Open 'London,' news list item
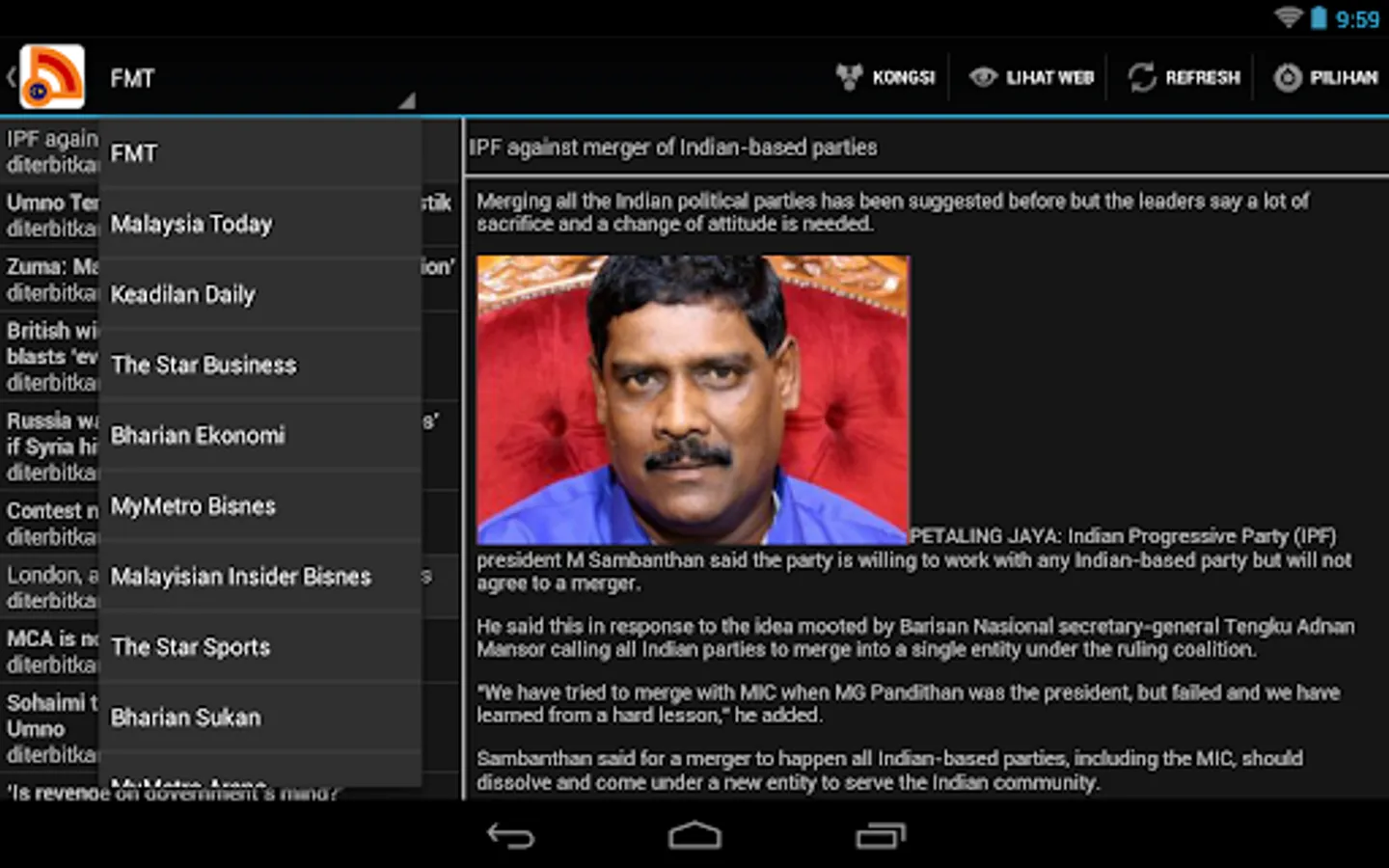This screenshot has width=1389, height=868. (x=50, y=586)
